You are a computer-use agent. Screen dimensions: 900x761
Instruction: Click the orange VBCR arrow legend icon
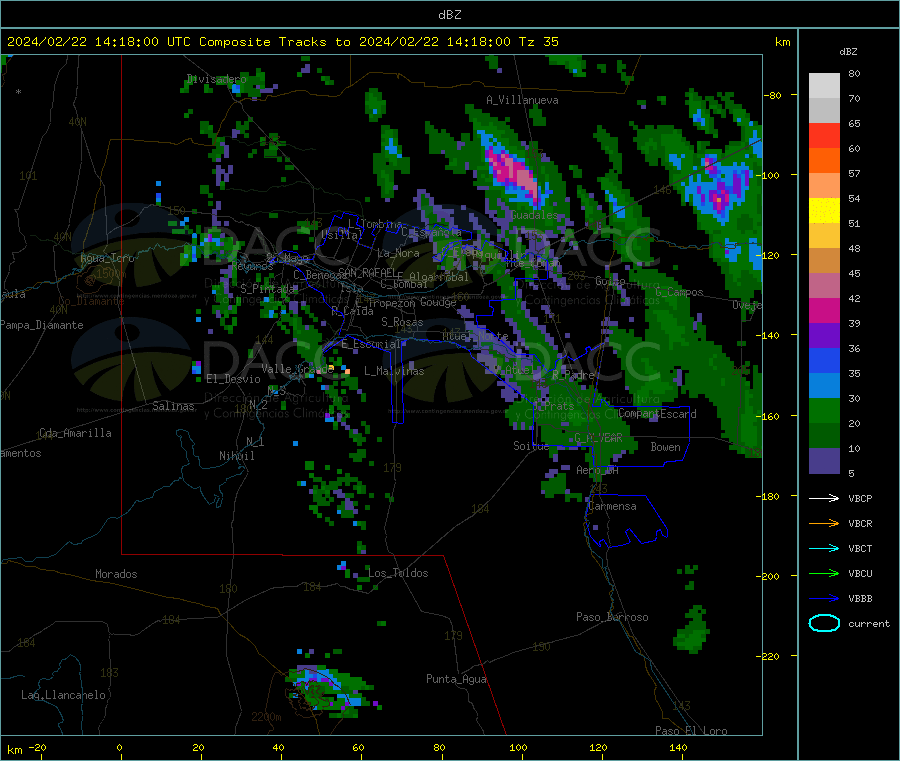[824, 523]
